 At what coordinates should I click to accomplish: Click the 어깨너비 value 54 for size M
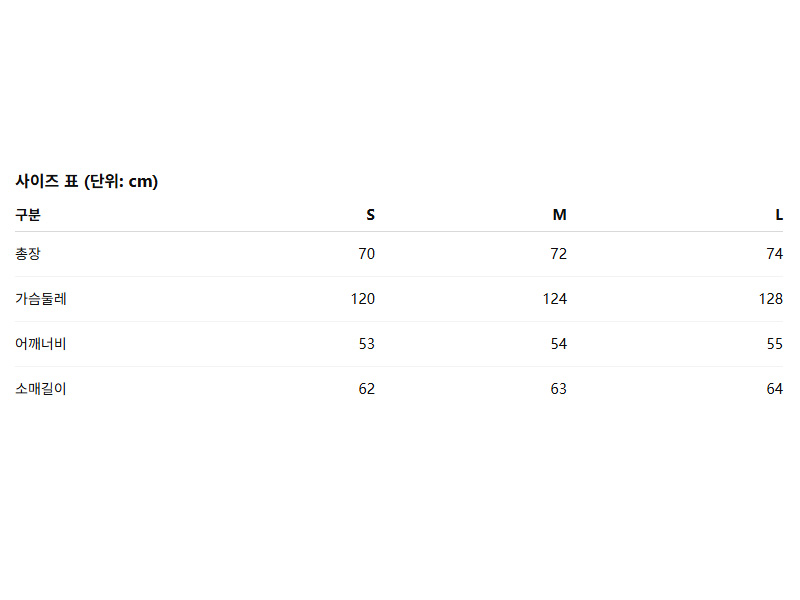[x=558, y=344]
